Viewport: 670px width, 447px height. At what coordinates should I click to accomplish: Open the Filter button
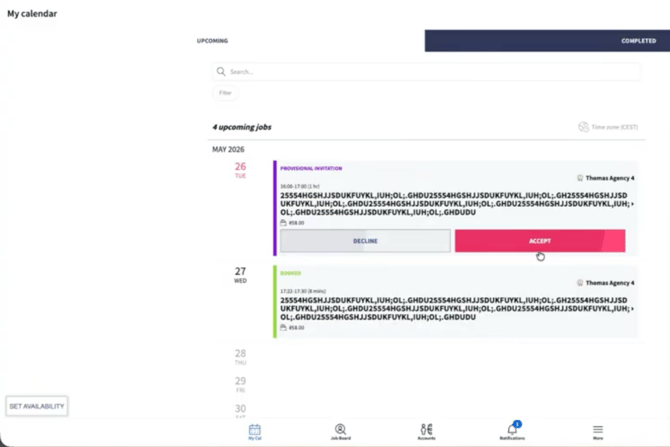225,93
